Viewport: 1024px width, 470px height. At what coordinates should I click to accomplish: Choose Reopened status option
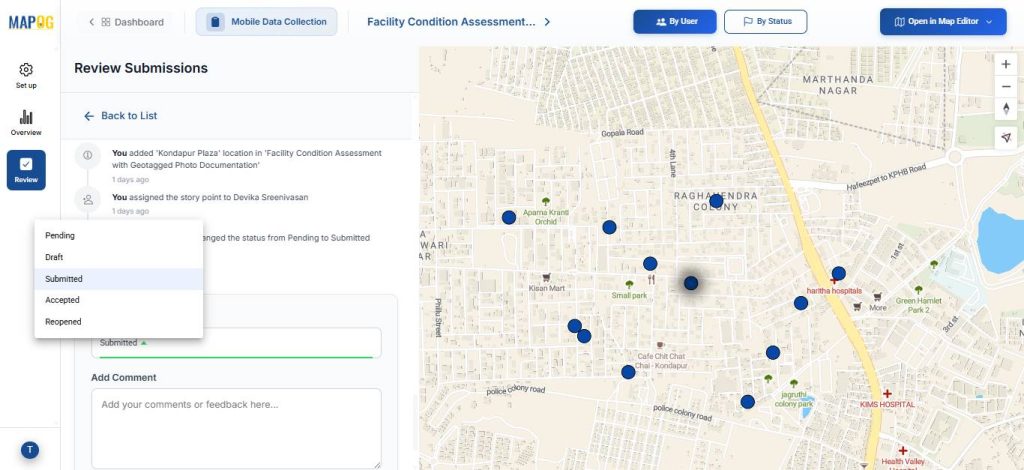pyautogui.click(x=119, y=322)
